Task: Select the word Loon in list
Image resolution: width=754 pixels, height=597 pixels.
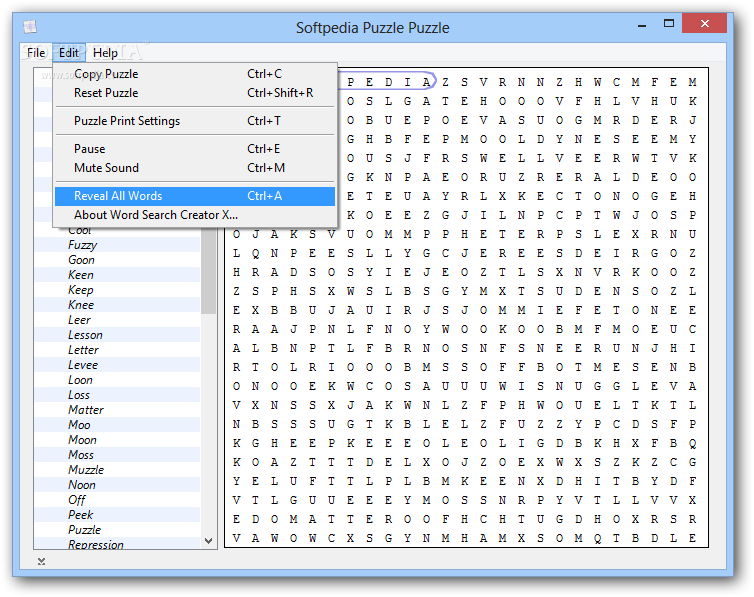Action: [80, 380]
